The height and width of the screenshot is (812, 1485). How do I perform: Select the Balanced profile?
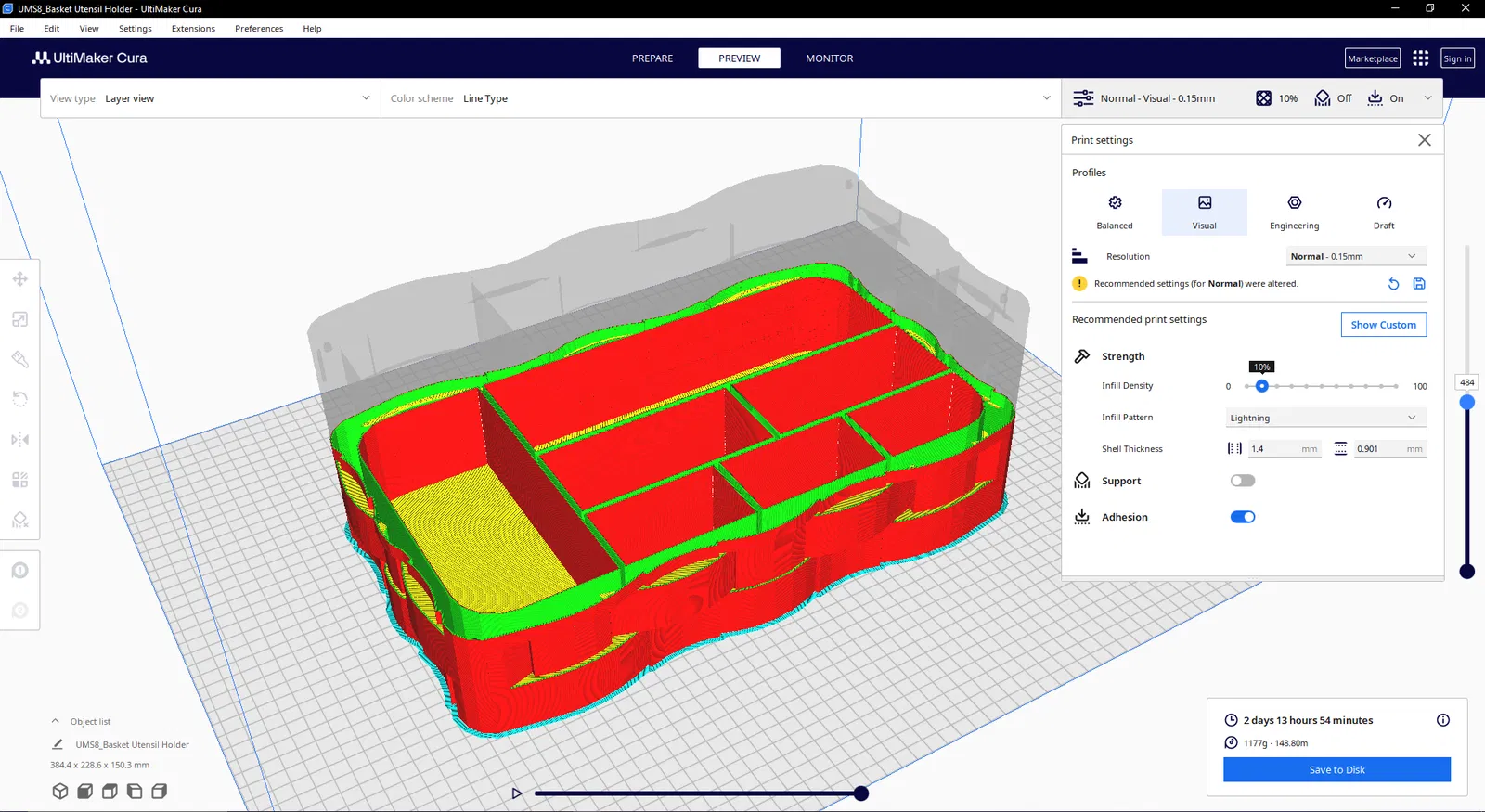(x=1115, y=213)
